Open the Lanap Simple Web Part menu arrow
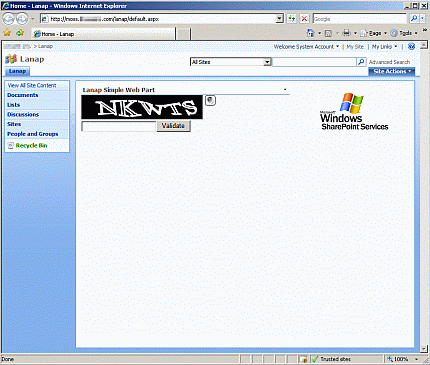The width and height of the screenshot is (430, 365). click(x=285, y=90)
